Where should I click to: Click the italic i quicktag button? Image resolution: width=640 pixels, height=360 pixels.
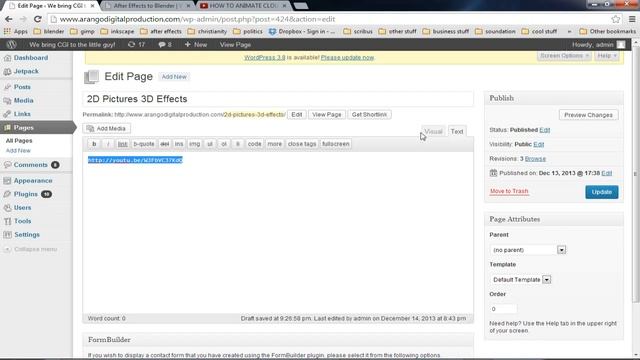pyautogui.click(x=108, y=144)
